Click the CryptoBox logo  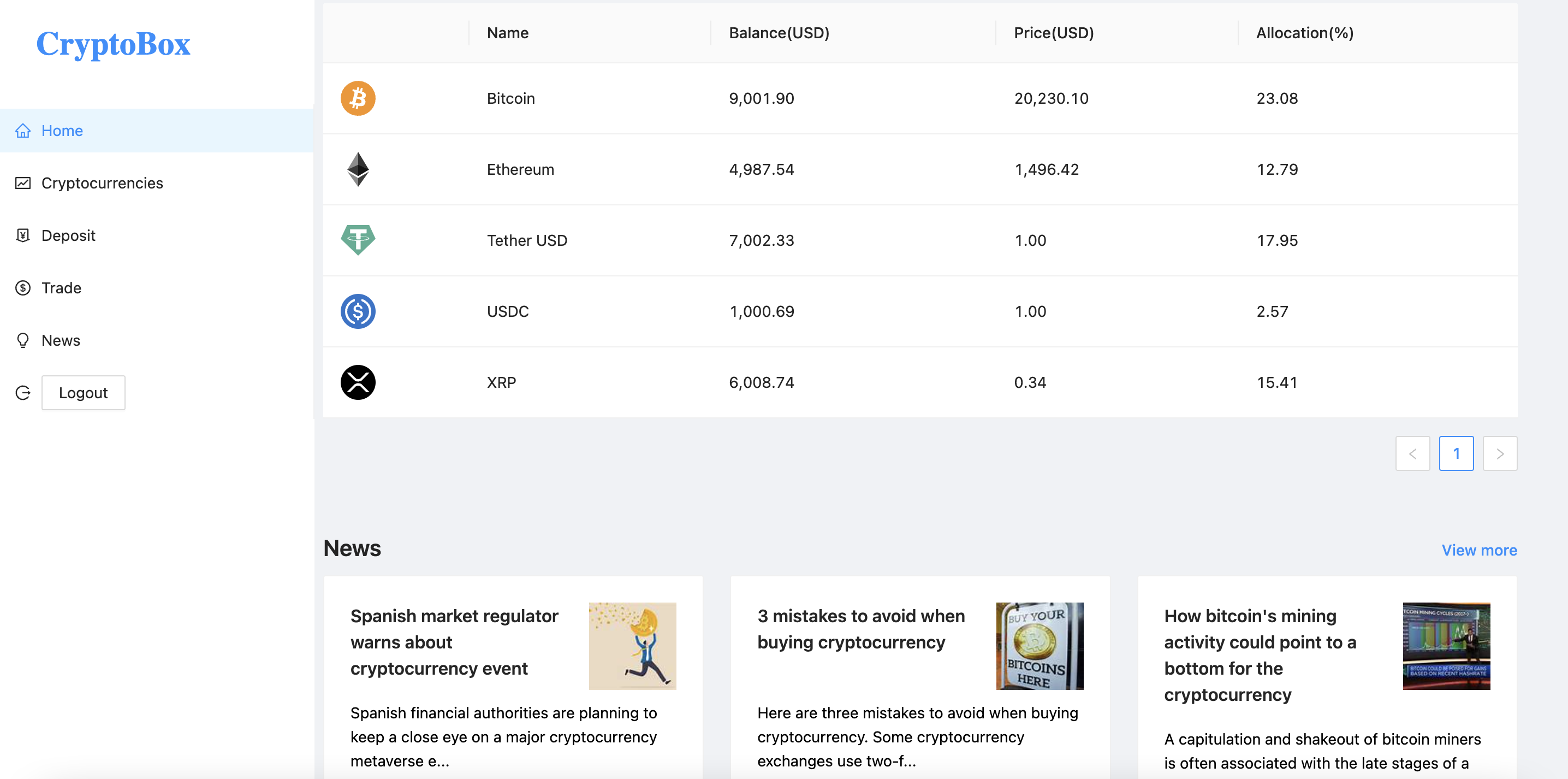click(x=112, y=44)
